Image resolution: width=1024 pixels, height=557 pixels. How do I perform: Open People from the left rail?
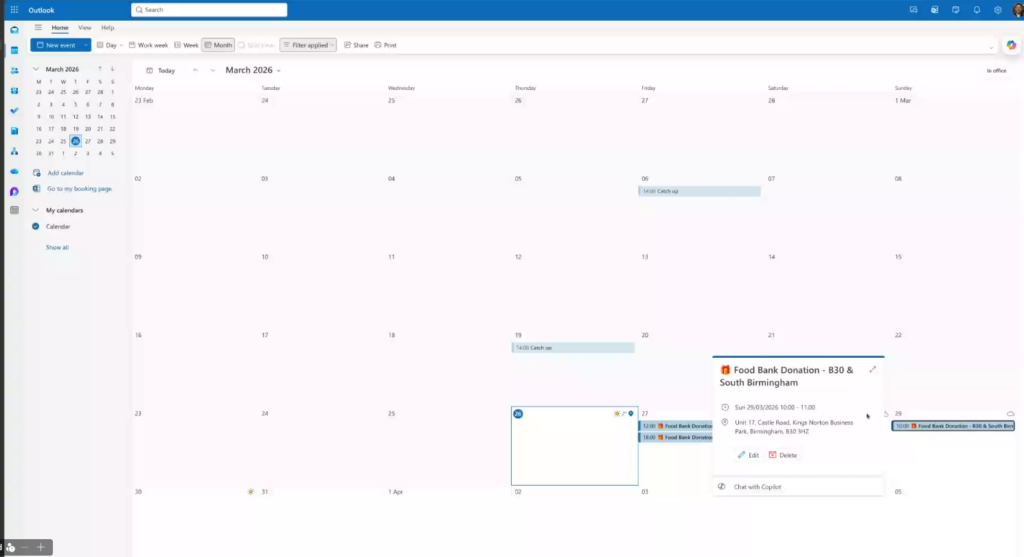tap(14, 71)
